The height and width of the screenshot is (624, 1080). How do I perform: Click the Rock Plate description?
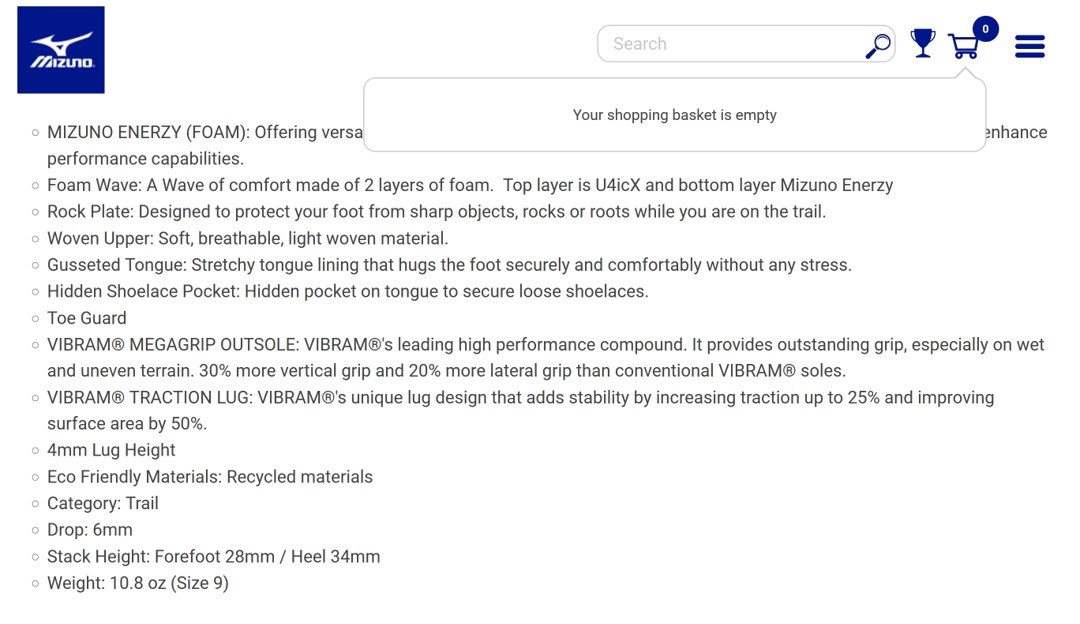coord(436,212)
